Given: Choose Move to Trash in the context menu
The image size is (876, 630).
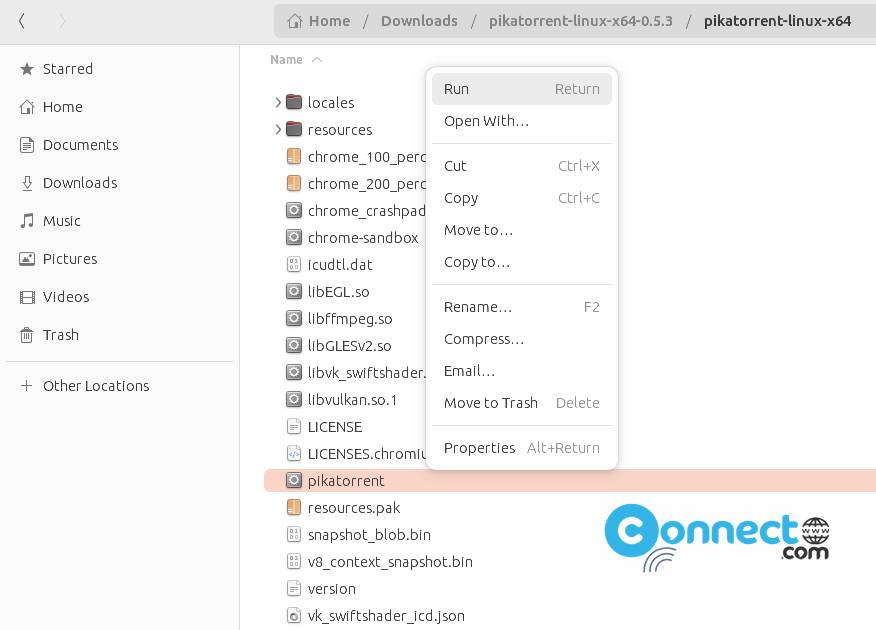Looking at the screenshot, I should pyautogui.click(x=522, y=403).
